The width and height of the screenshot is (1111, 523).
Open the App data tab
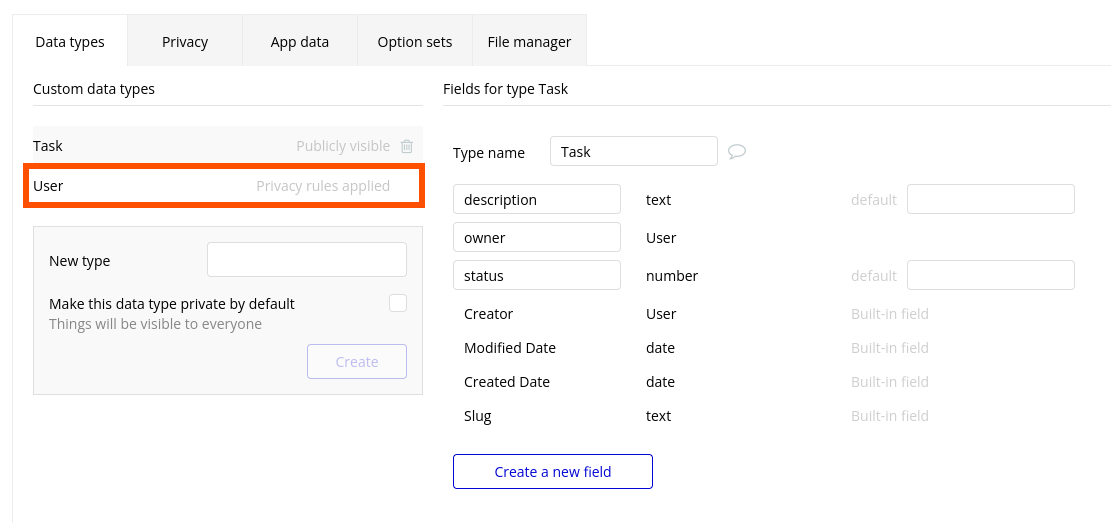[300, 42]
